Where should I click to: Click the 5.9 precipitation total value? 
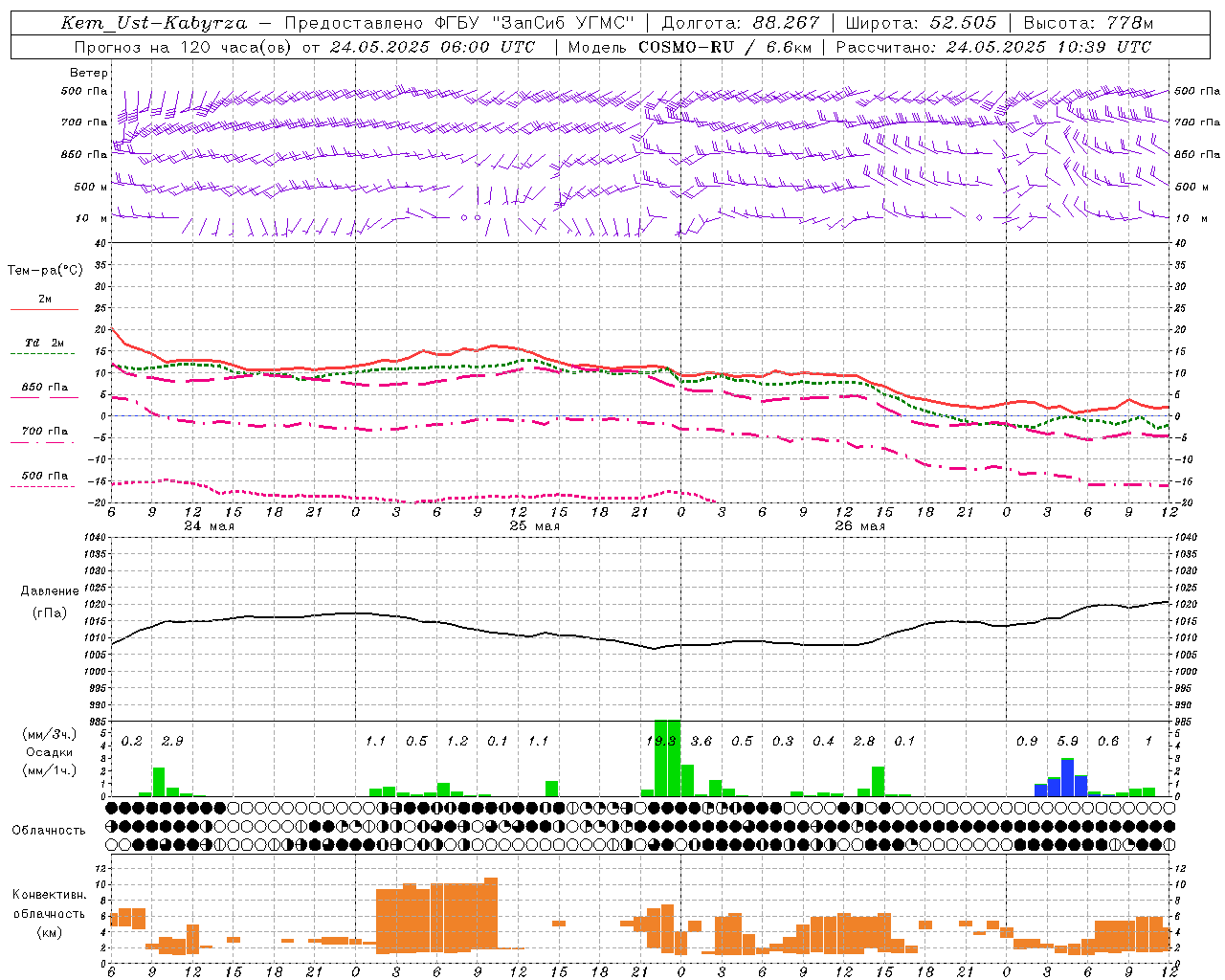[x=1067, y=741]
